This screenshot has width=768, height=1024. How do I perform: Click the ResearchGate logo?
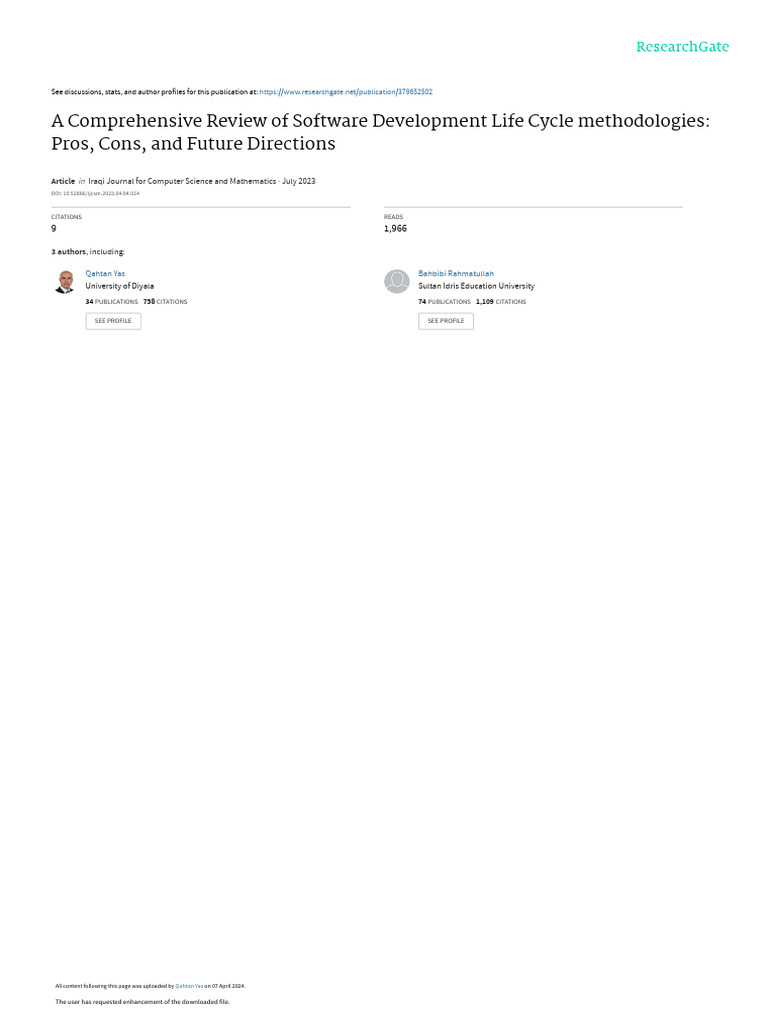[682, 47]
